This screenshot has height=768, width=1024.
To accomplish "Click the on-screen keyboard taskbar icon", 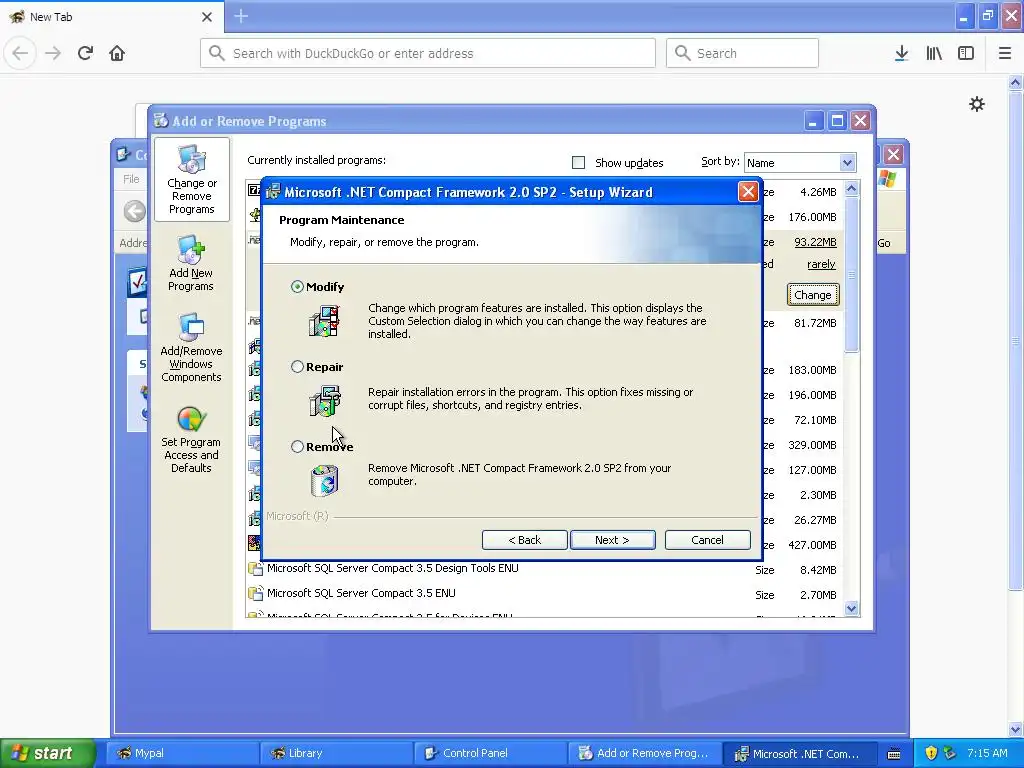I will click(894, 754).
